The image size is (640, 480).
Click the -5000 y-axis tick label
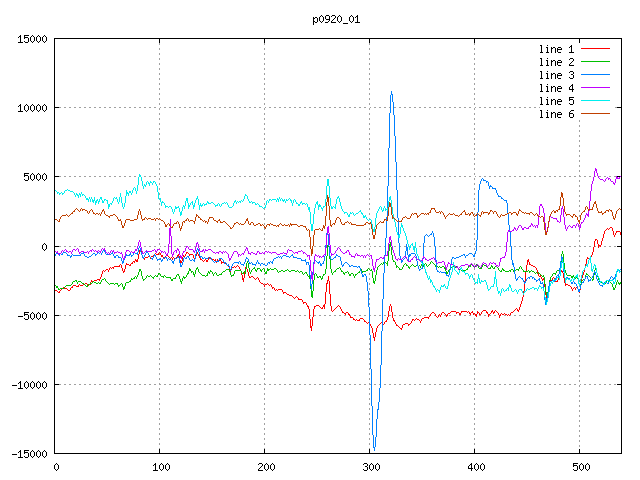[32, 315]
